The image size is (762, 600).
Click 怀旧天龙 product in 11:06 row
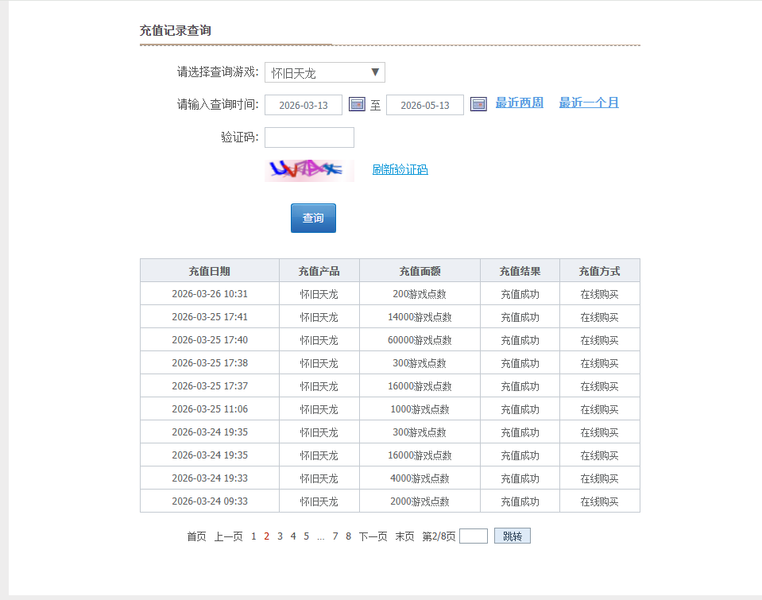pyautogui.click(x=319, y=409)
